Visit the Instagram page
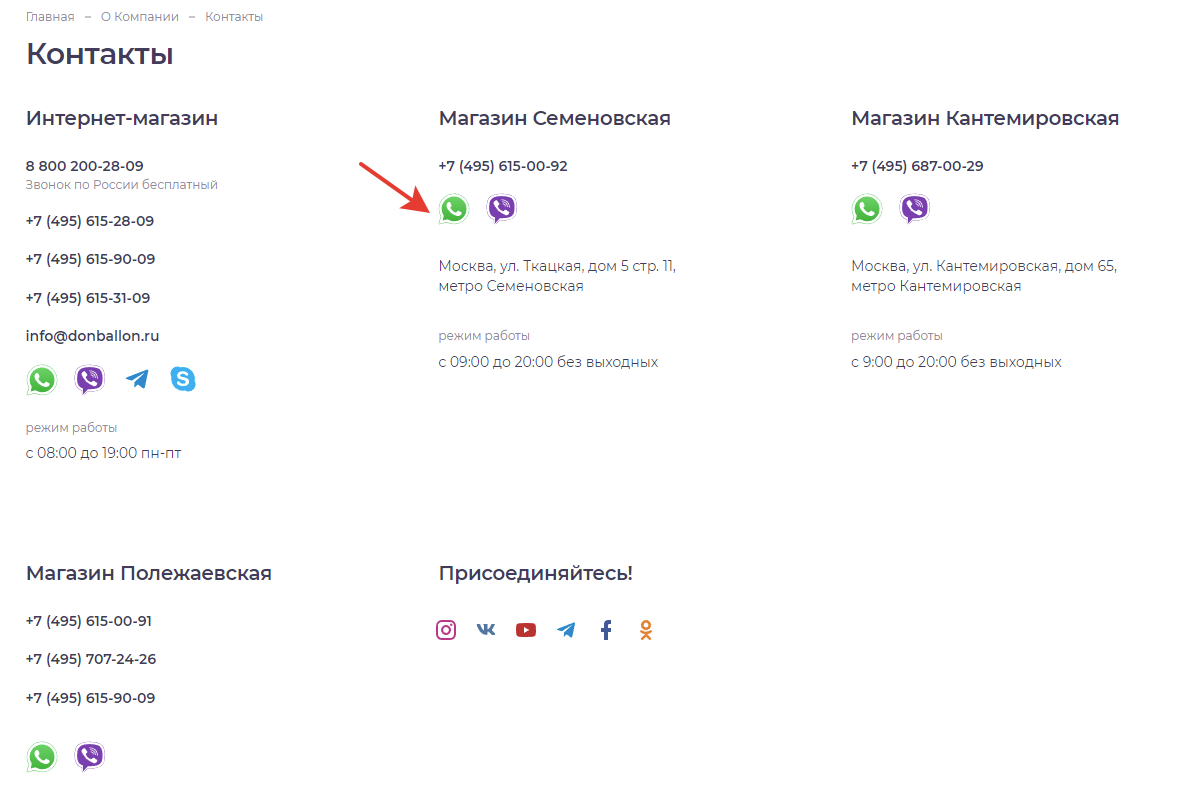The width and height of the screenshot is (1179, 790). pos(446,630)
